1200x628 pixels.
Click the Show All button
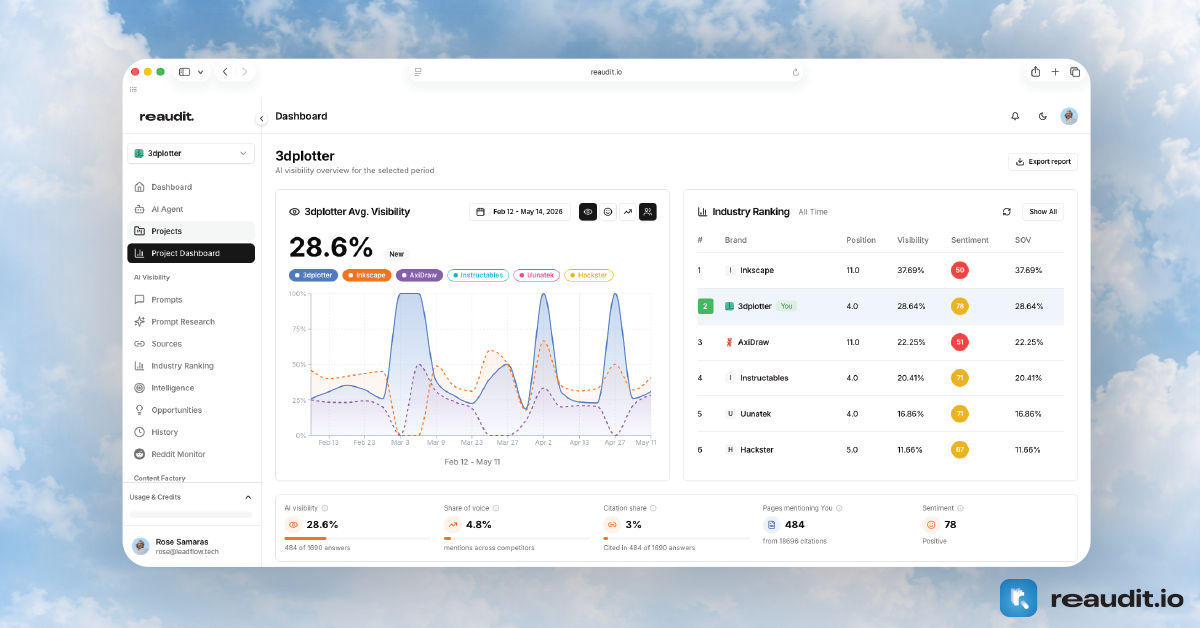[1043, 212]
